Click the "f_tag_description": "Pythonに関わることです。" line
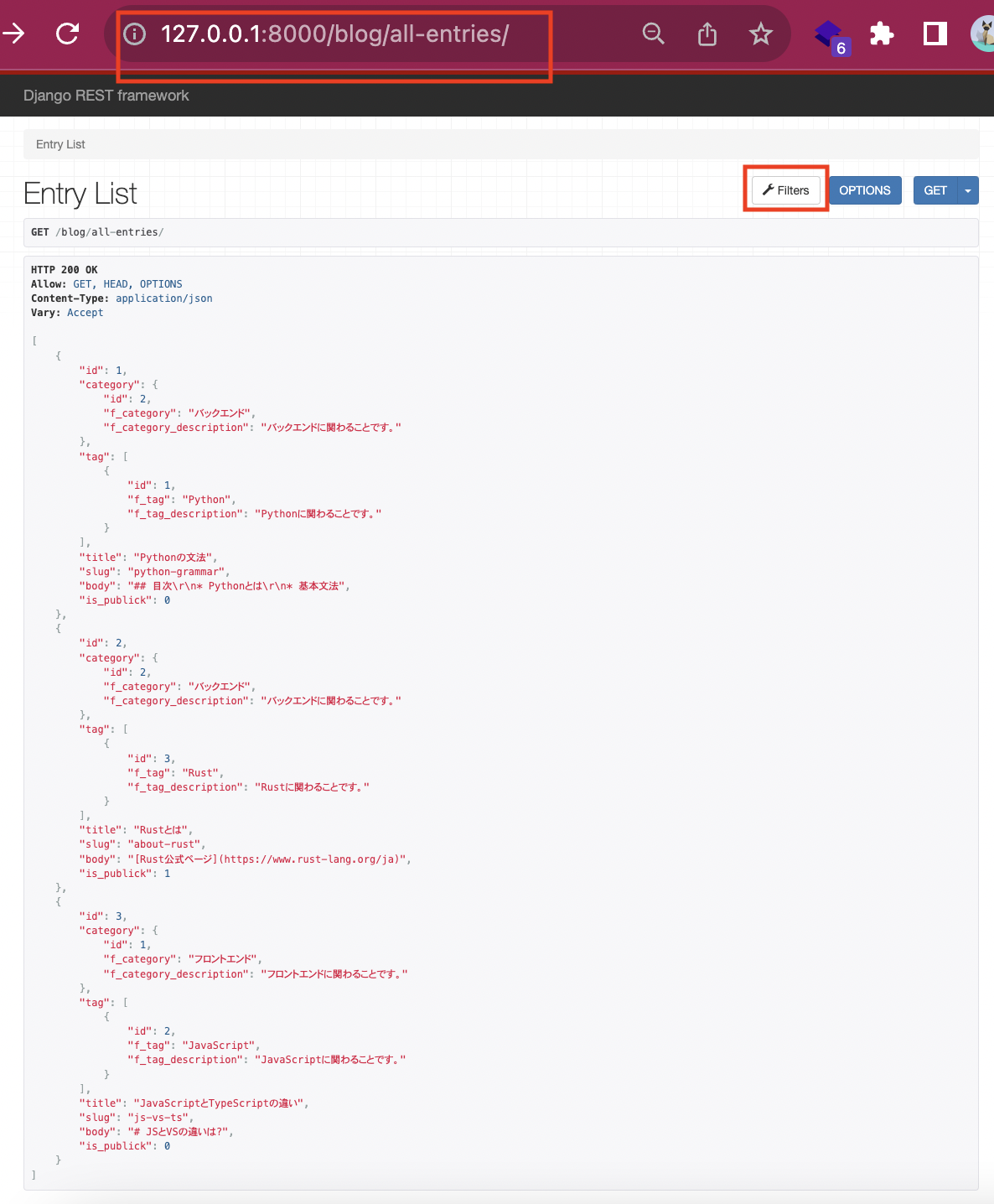This screenshot has width=994, height=1204. 255,514
